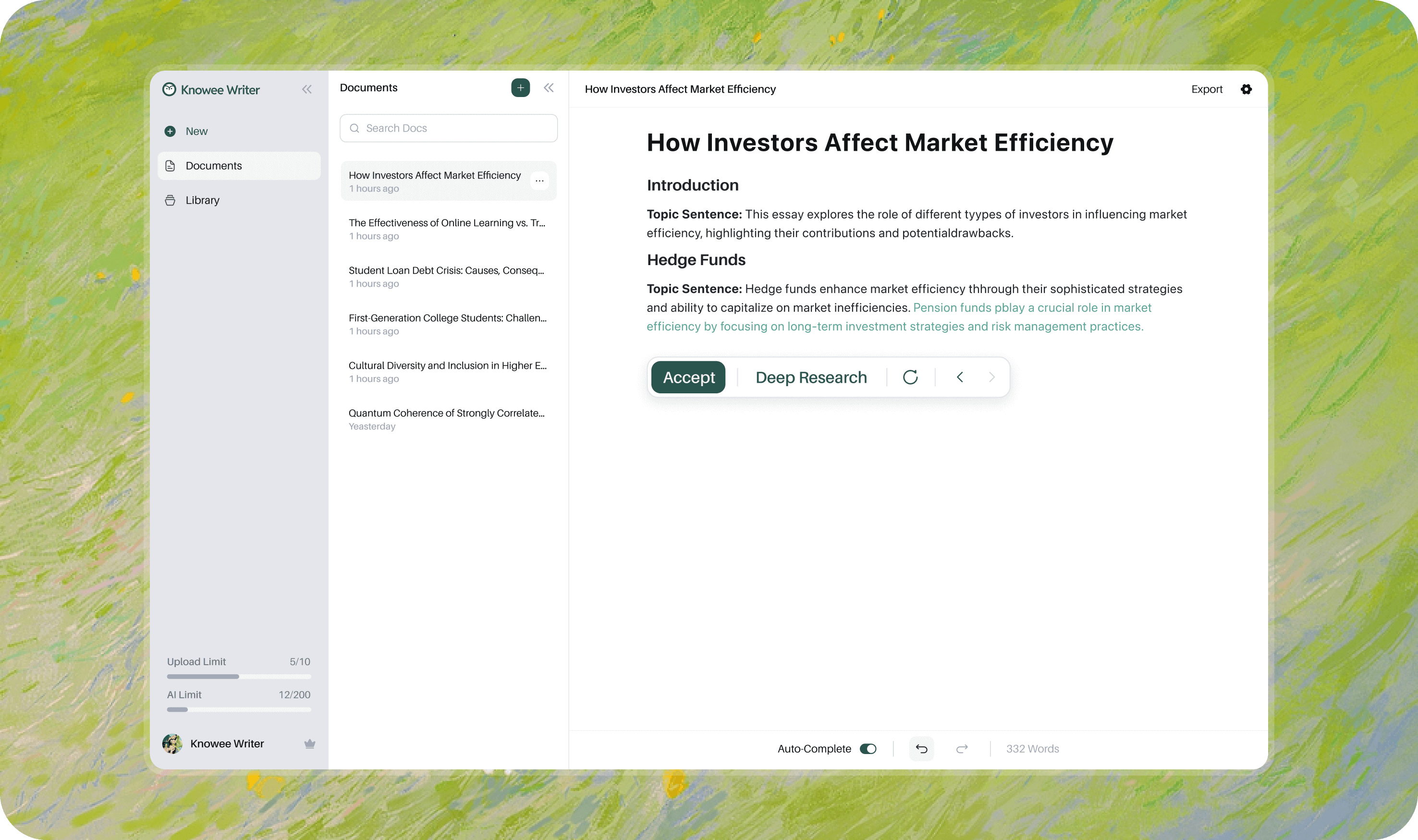Open the three-dot menu on first document
The width and height of the screenshot is (1418, 840).
(539, 181)
